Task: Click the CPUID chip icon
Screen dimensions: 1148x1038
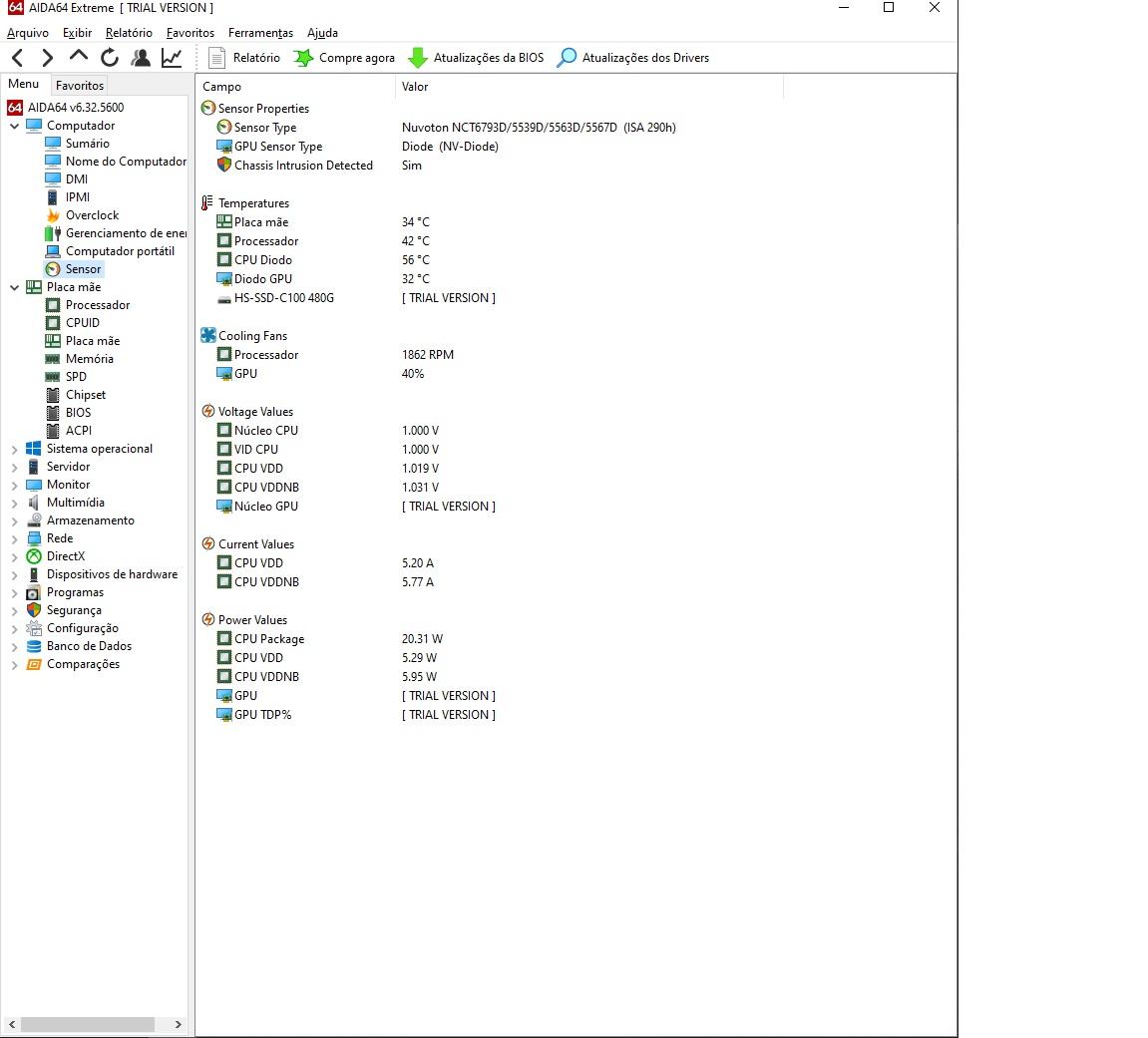Action: pos(53,323)
